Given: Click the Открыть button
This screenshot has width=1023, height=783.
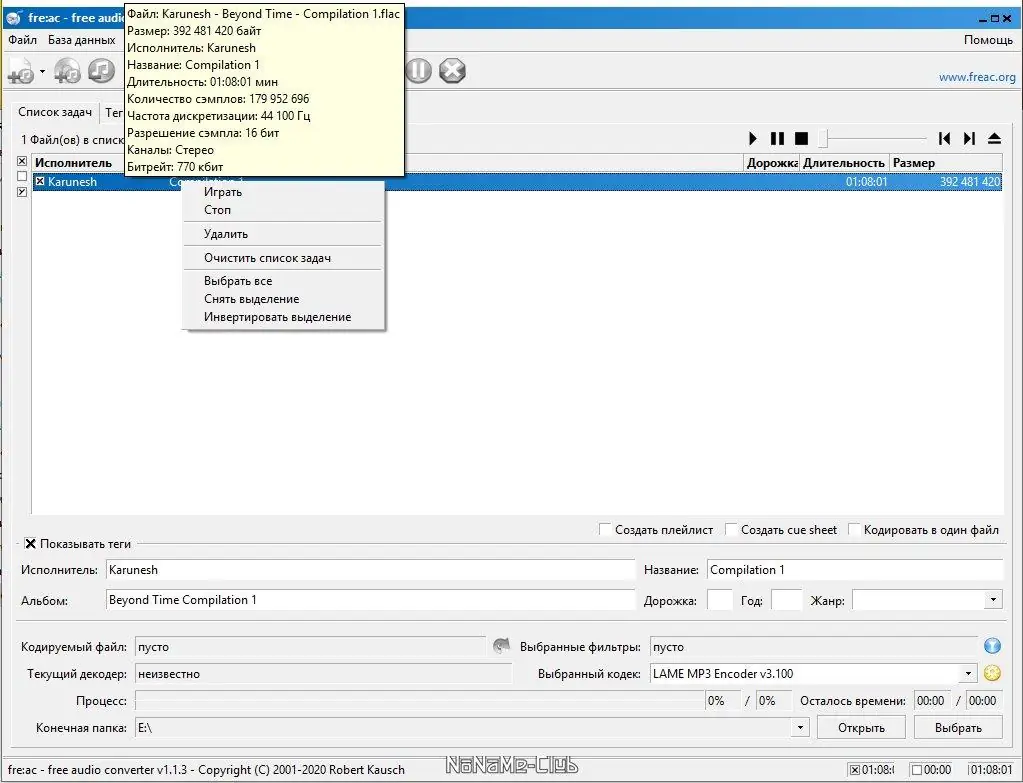Looking at the screenshot, I should [860, 727].
